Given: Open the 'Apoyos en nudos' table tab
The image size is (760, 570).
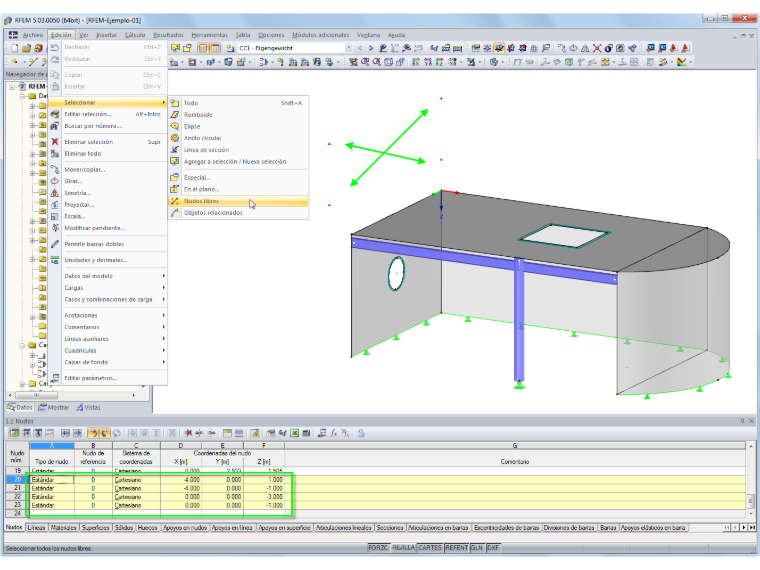Looking at the screenshot, I should tap(185, 528).
